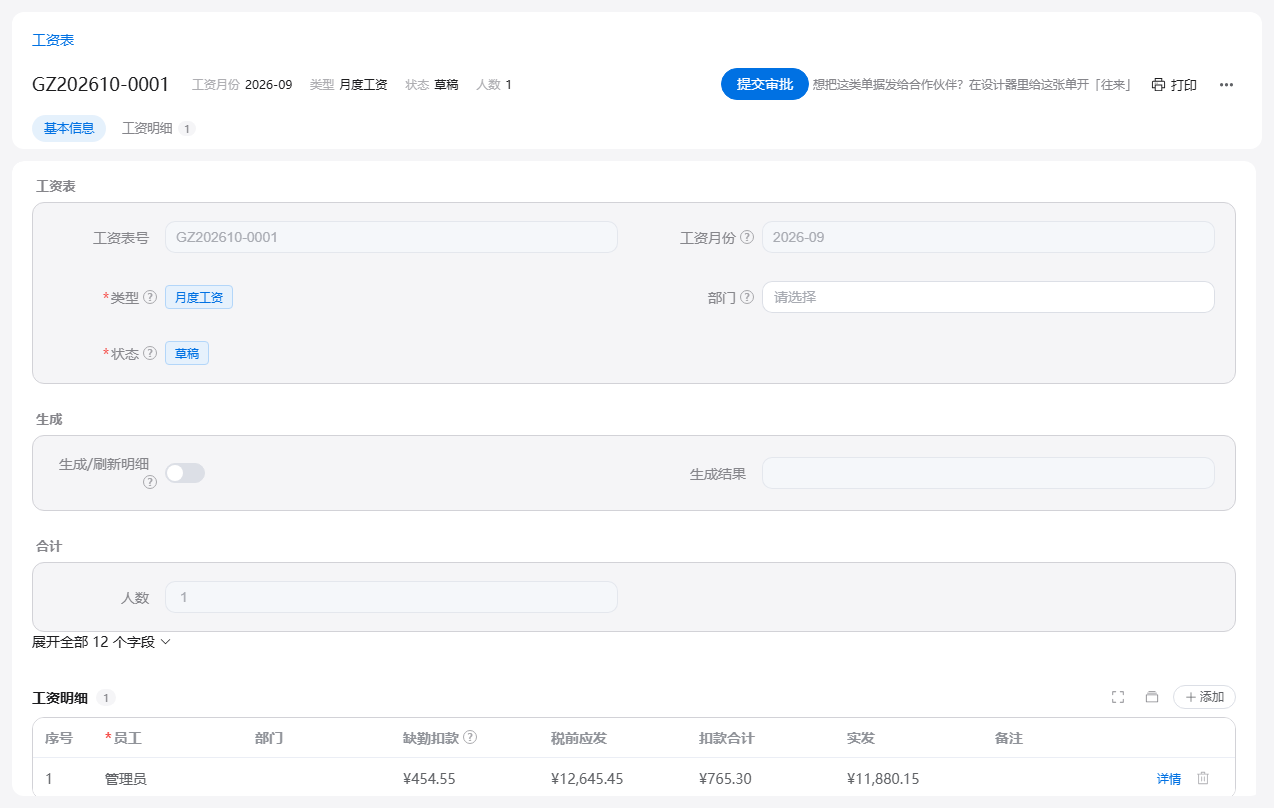This screenshot has width=1274, height=808.
Task: Open the 工资表 breadcrumb link
Action: tap(53, 40)
